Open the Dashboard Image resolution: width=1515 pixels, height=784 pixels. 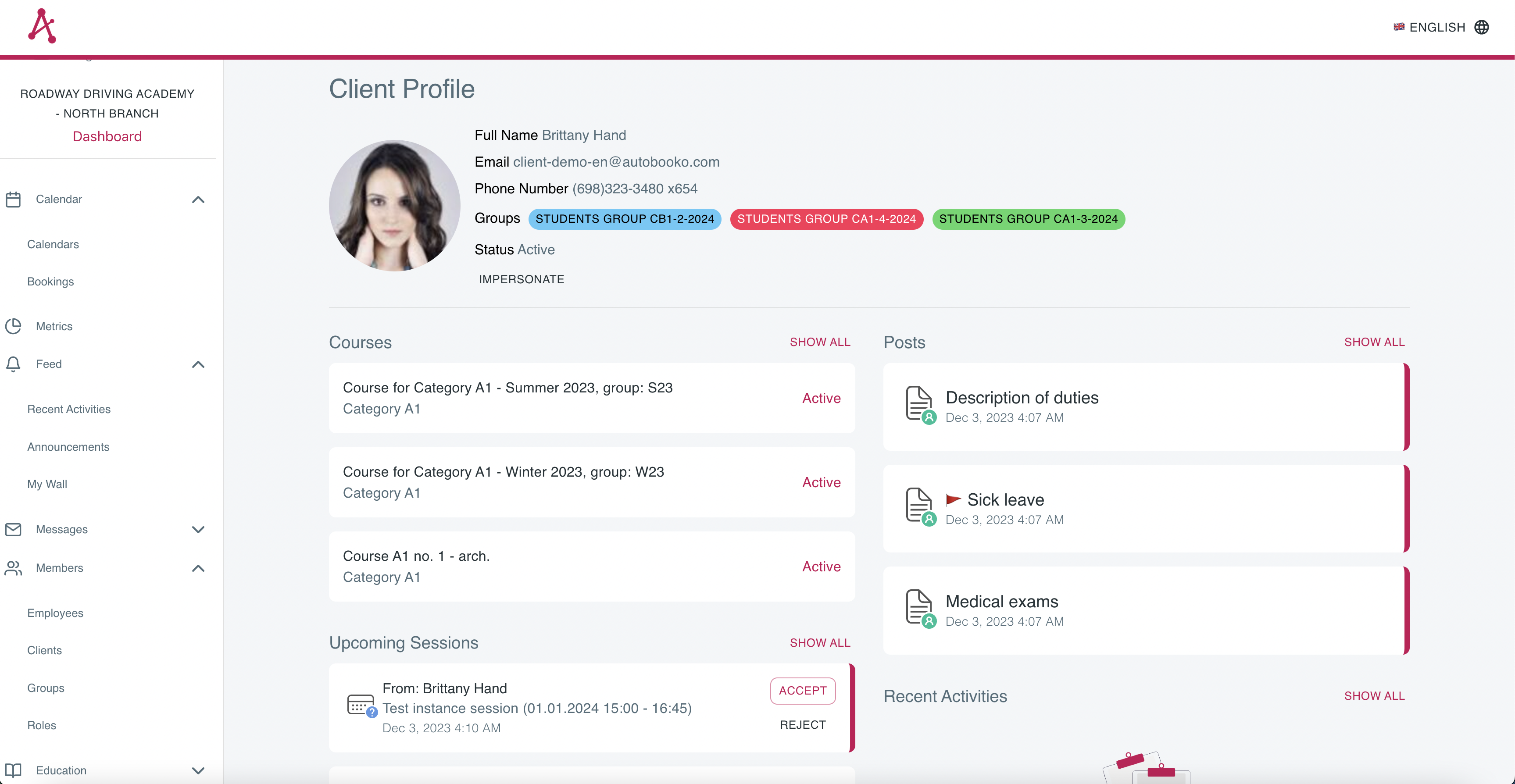(107, 136)
